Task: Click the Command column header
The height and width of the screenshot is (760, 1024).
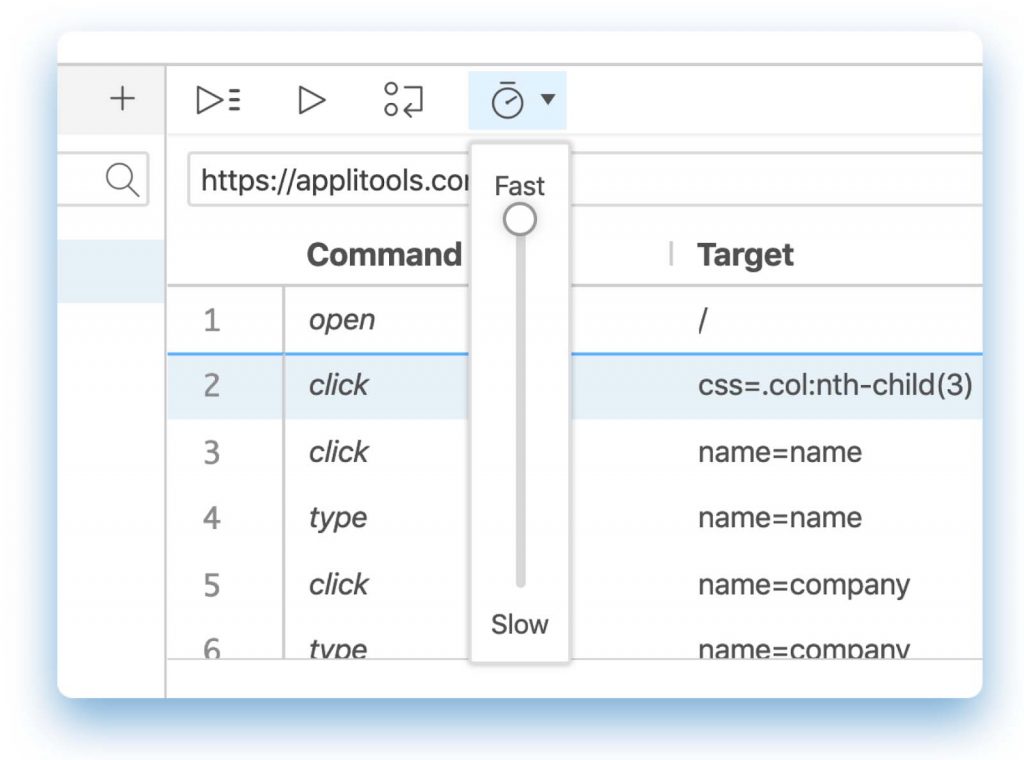Action: tap(383, 255)
